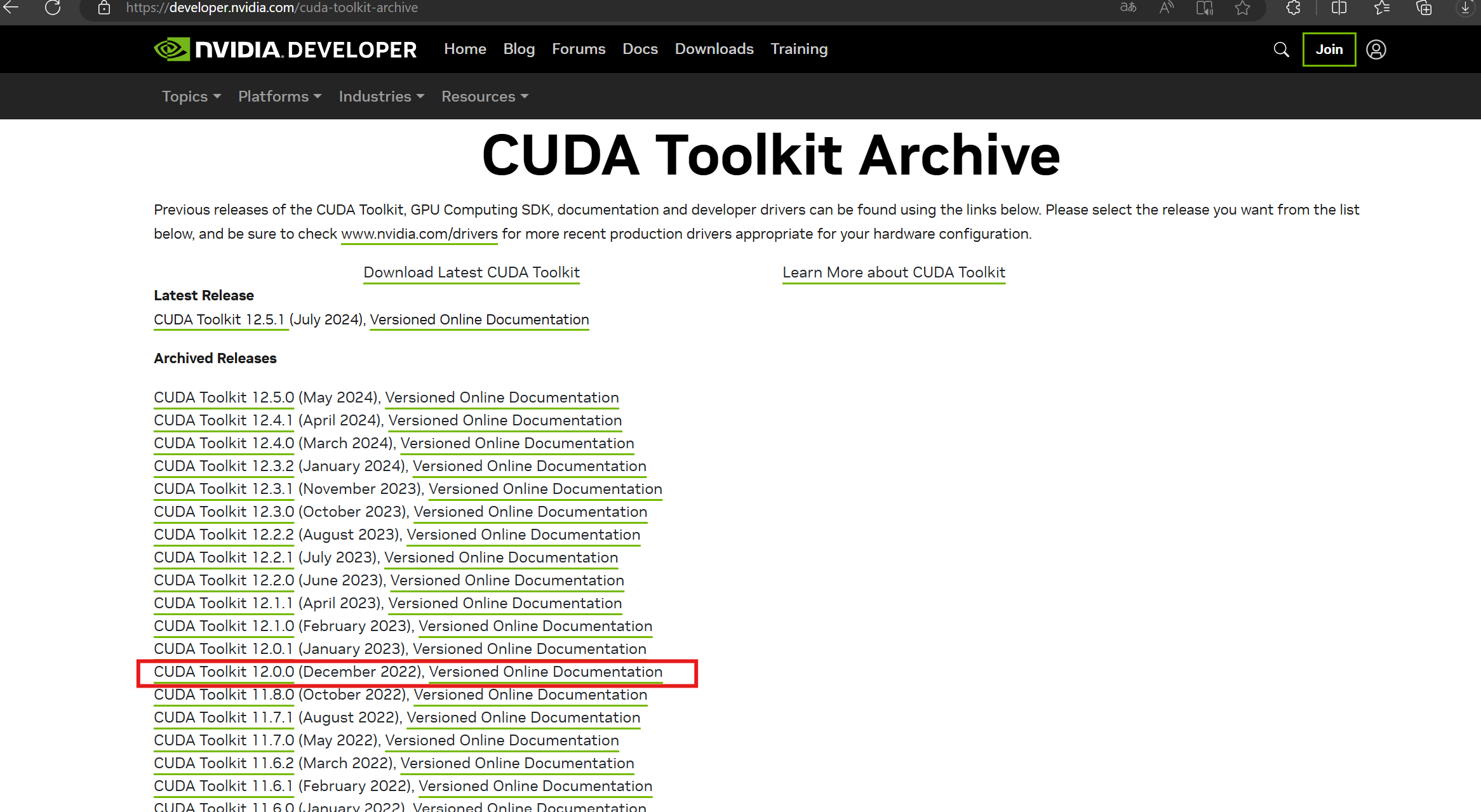1481x812 pixels.
Task: Click Learn More about CUDA Toolkit
Action: (894, 272)
